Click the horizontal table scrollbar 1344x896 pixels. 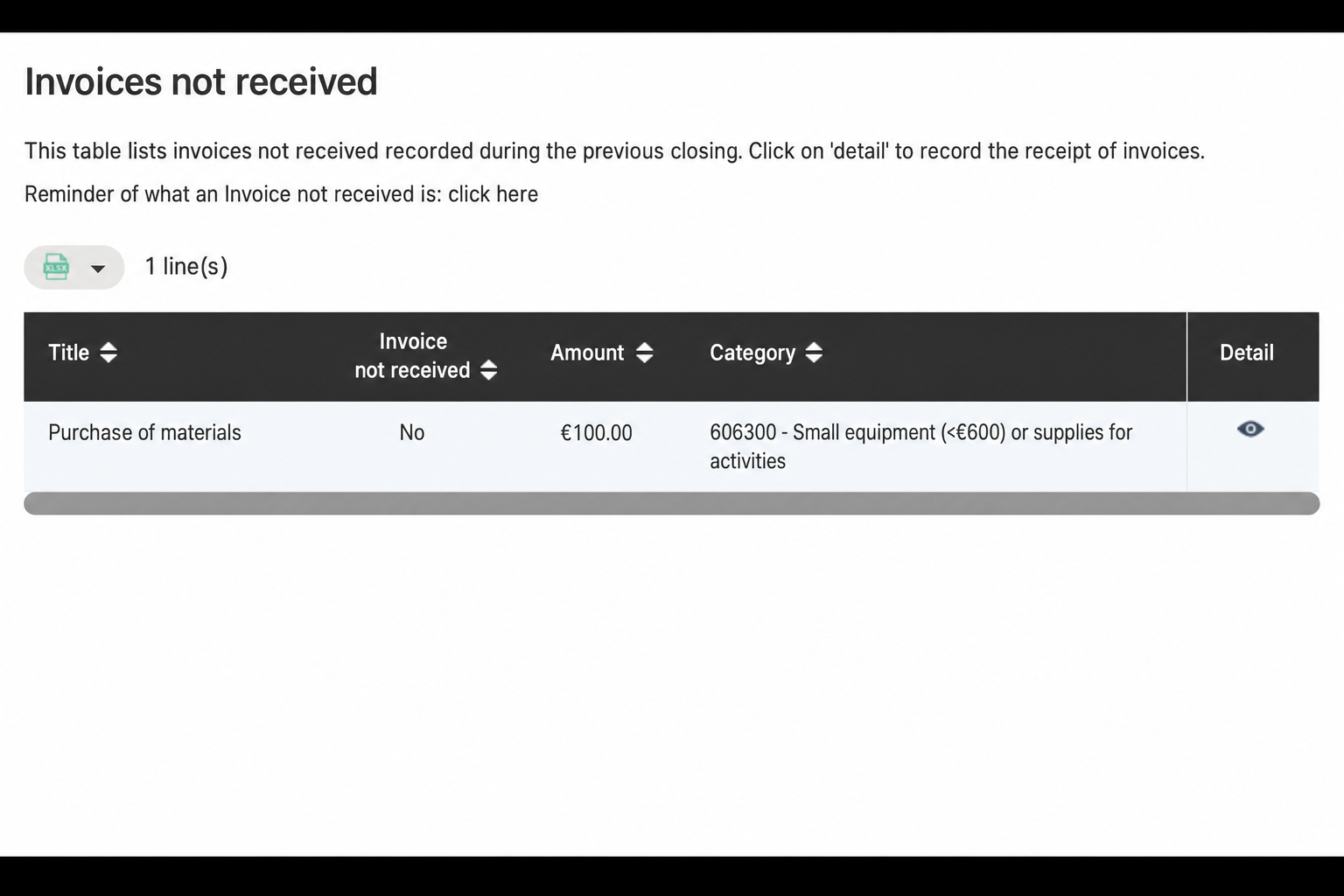671,503
